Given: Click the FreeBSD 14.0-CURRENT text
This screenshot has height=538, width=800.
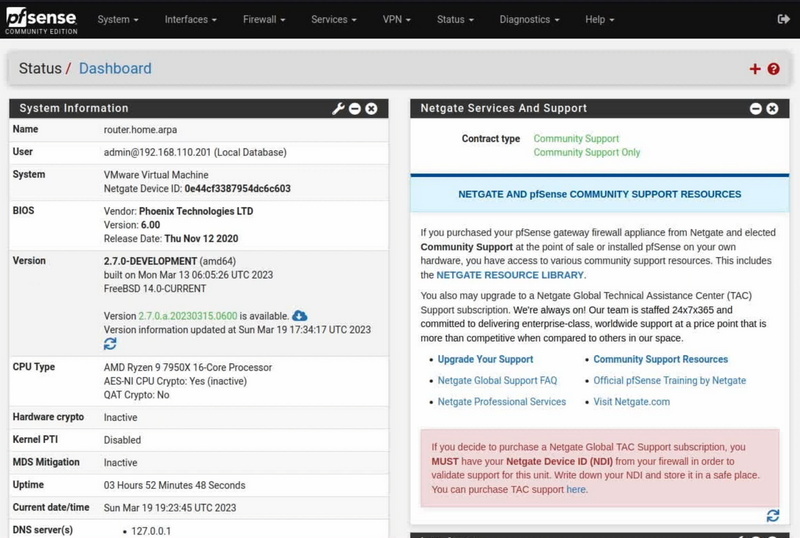Looking at the screenshot, I should (x=155, y=288).
